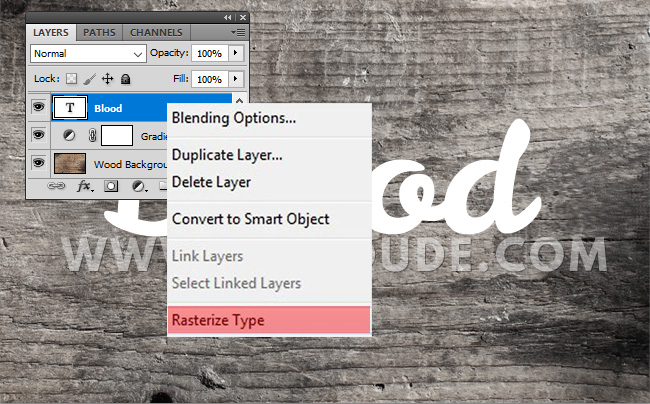The height and width of the screenshot is (404, 650).
Task: Open the Opacity slider arrow
Action: [x=236, y=53]
